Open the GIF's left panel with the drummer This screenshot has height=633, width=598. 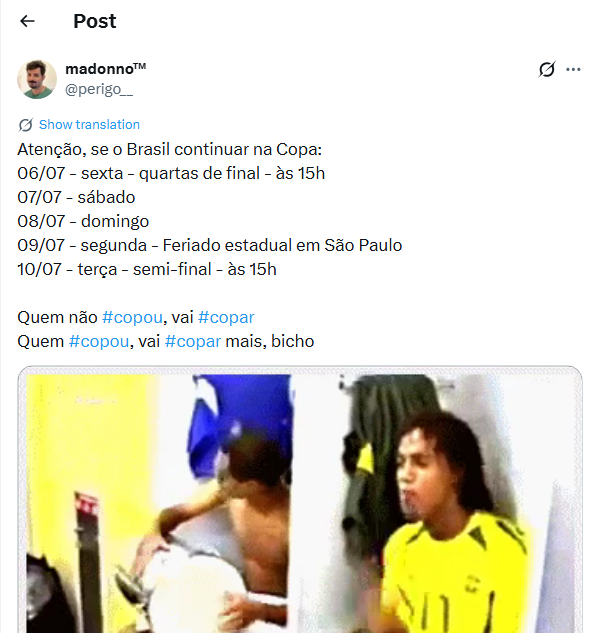tap(158, 503)
